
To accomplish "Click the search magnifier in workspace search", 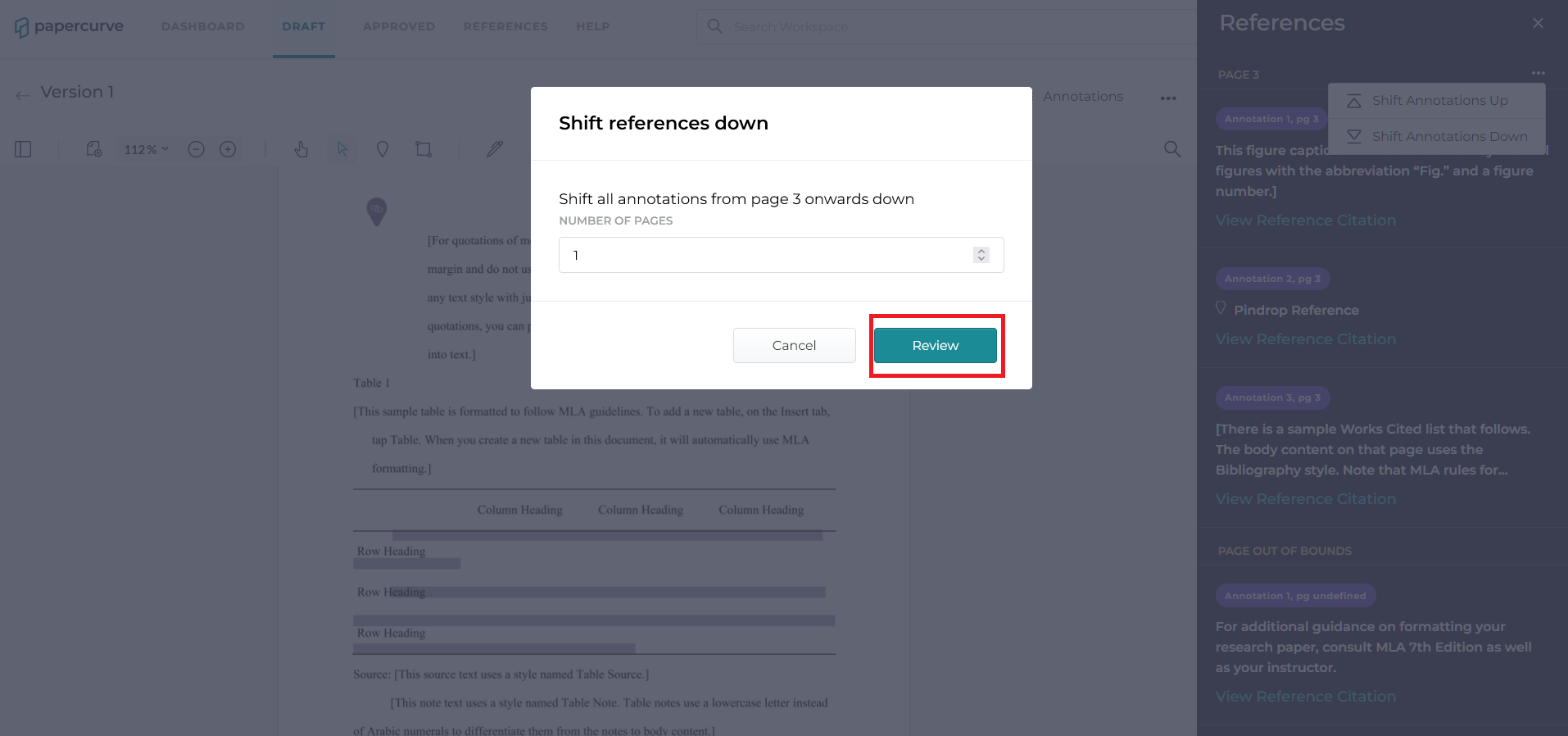I will (714, 26).
